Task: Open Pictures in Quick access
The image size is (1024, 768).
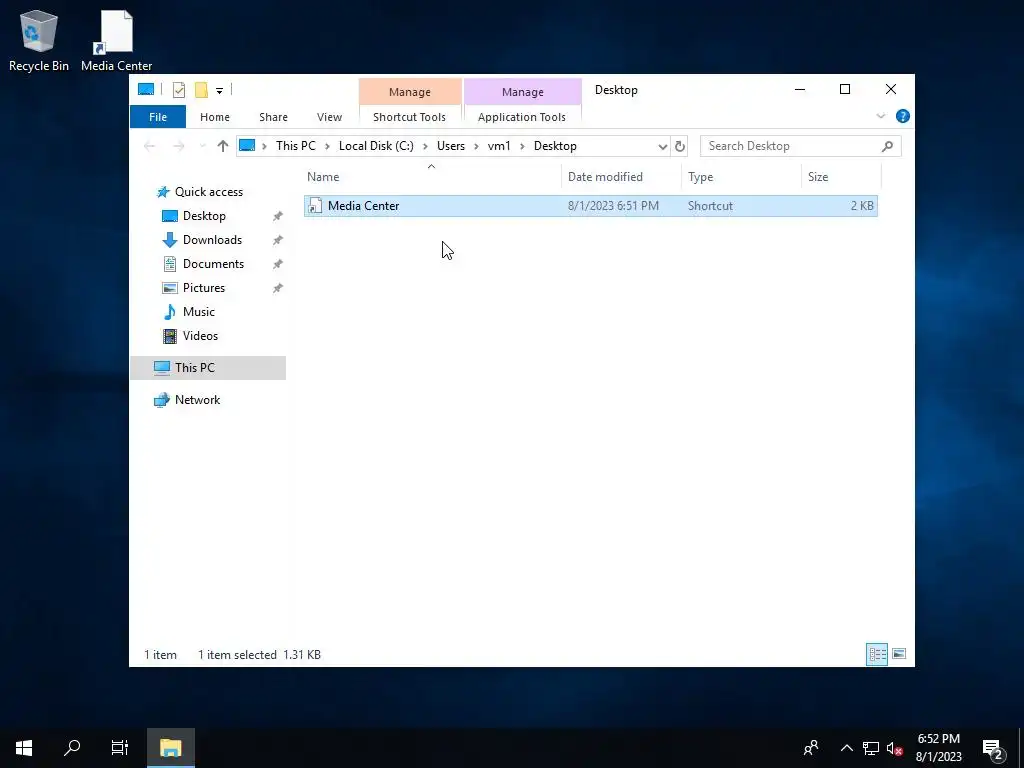Action: [204, 288]
